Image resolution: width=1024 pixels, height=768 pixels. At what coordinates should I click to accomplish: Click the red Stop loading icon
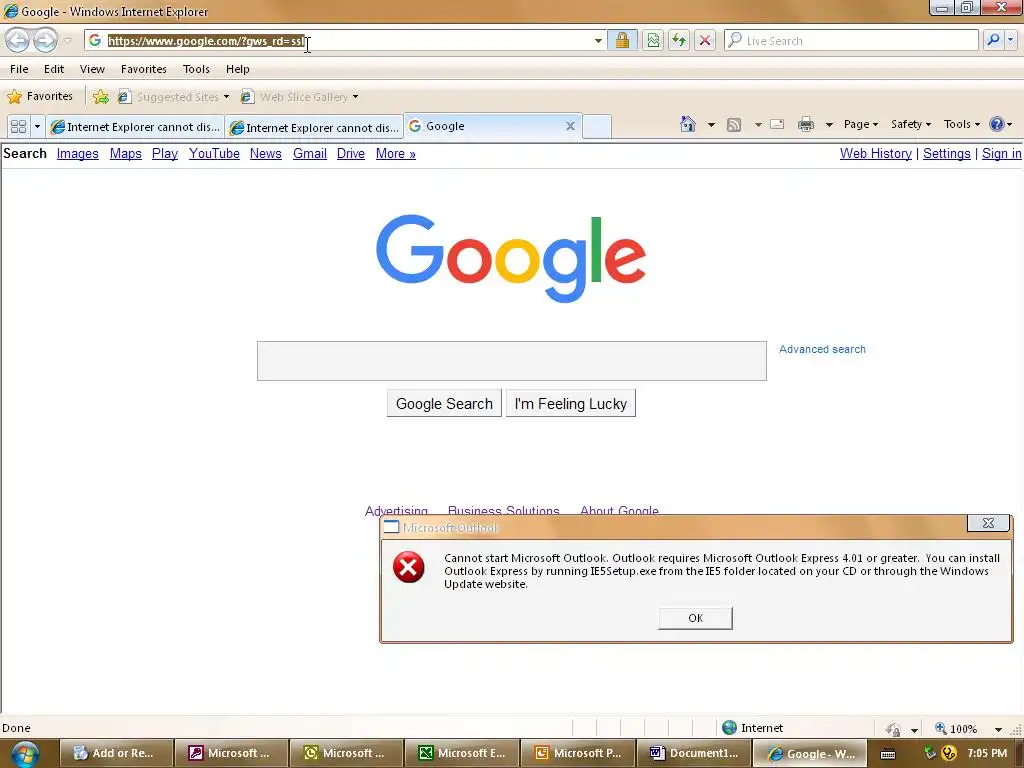point(705,40)
